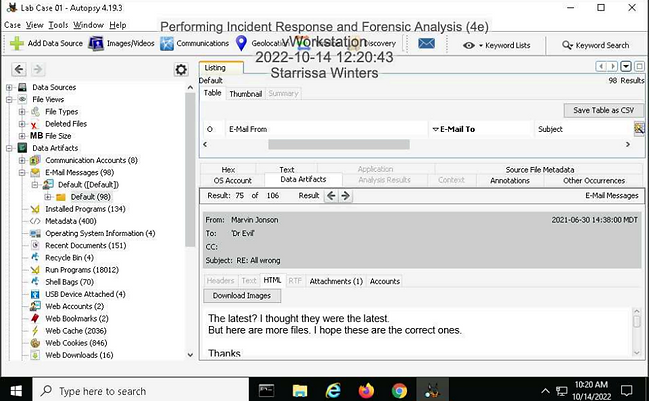Open the Other Occurrences tab

[594, 180]
